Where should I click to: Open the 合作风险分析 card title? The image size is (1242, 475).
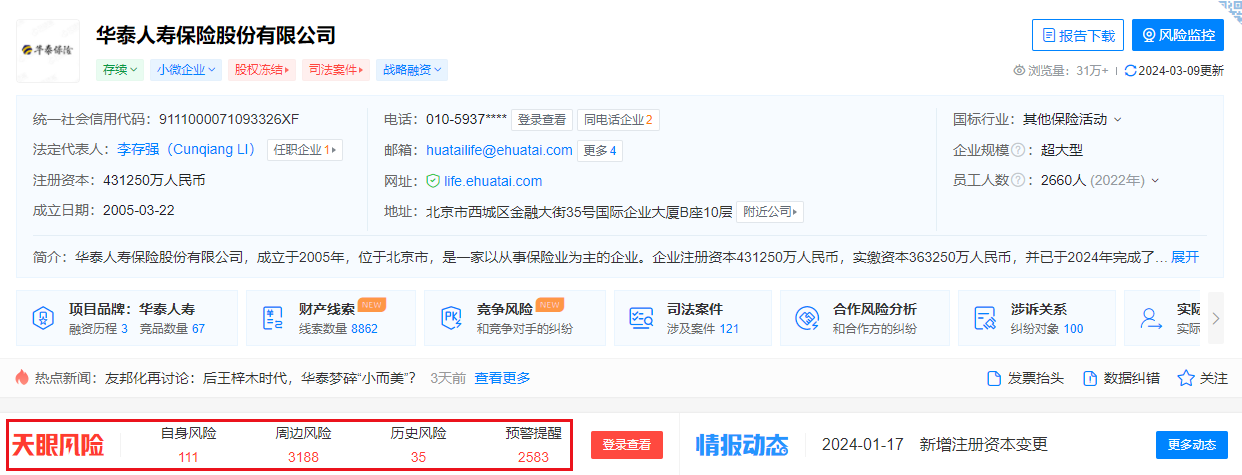(x=875, y=309)
